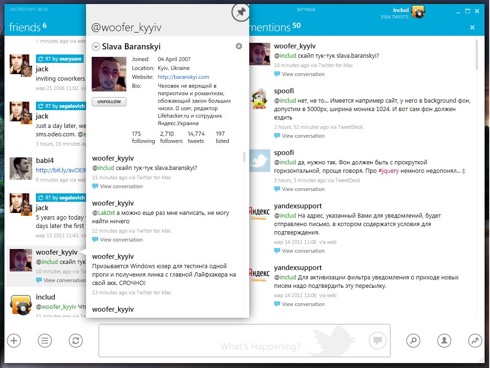The width and height of the screenshot is (490, 368).
Task: Open website link baranskyi.com
Action: (183, 77)
